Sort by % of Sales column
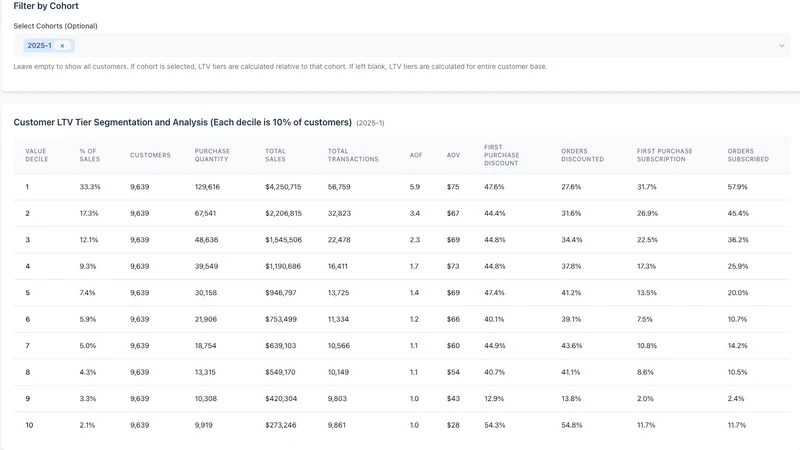This screenshot has height=450, width=800. pyautogui.click(x=90, y=155)
